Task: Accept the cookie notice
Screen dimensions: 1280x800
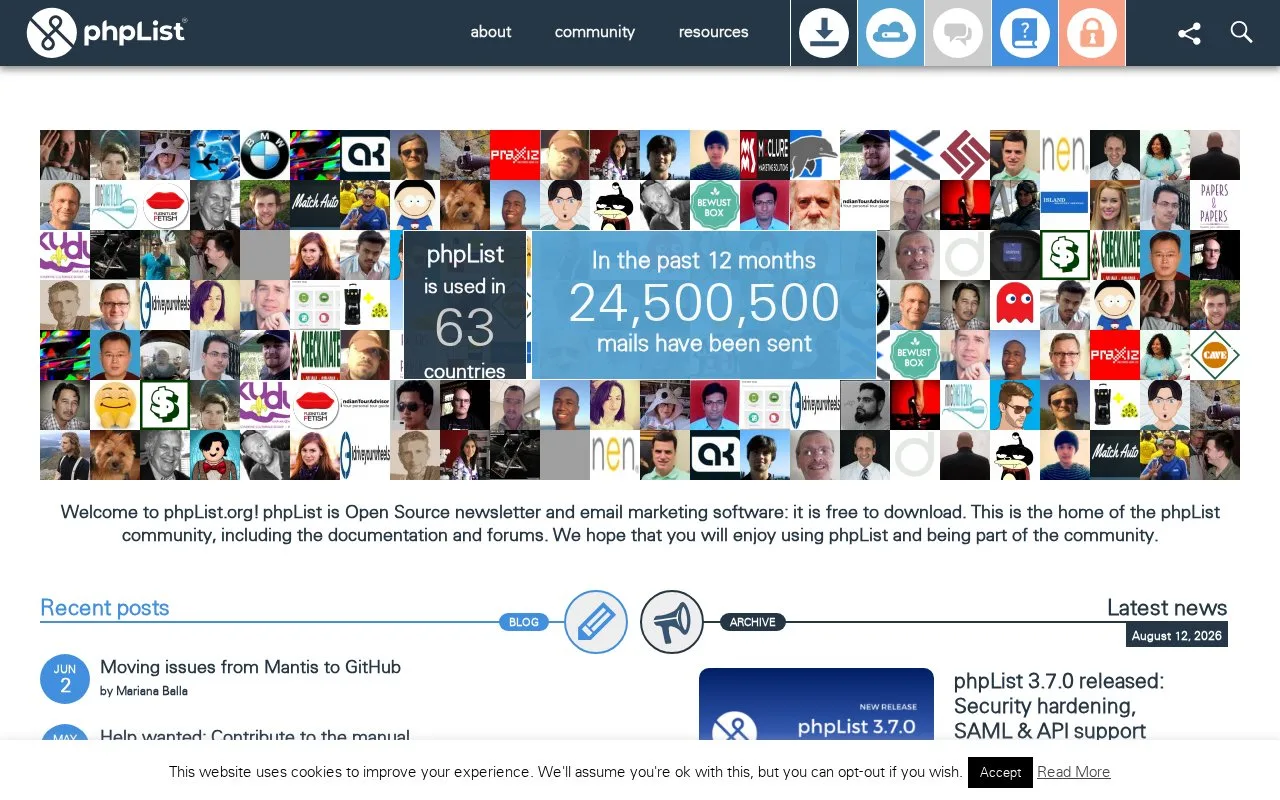Action: 1000,772
